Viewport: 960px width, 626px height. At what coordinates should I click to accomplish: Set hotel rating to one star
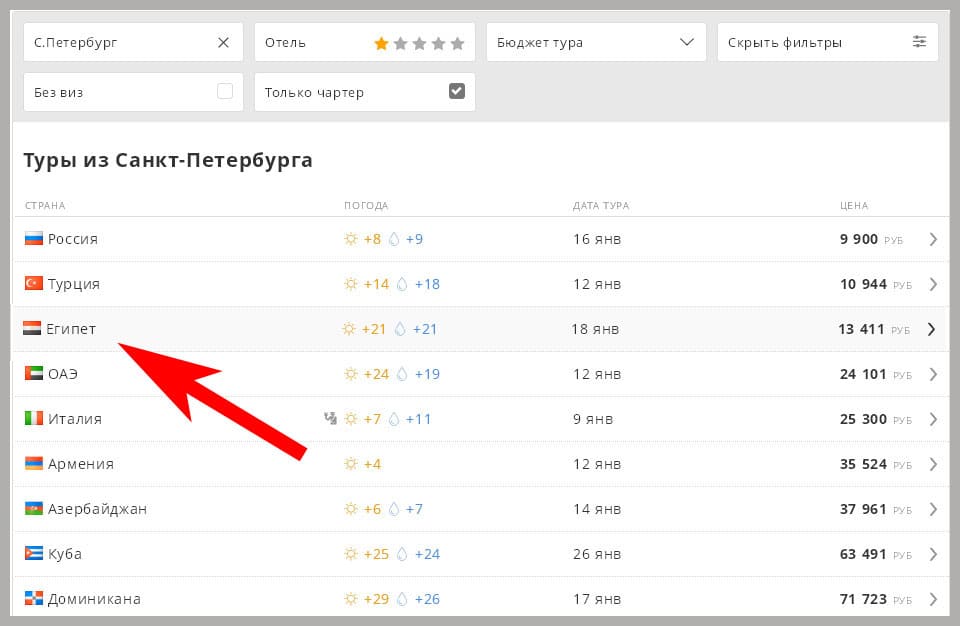[381, 43]
